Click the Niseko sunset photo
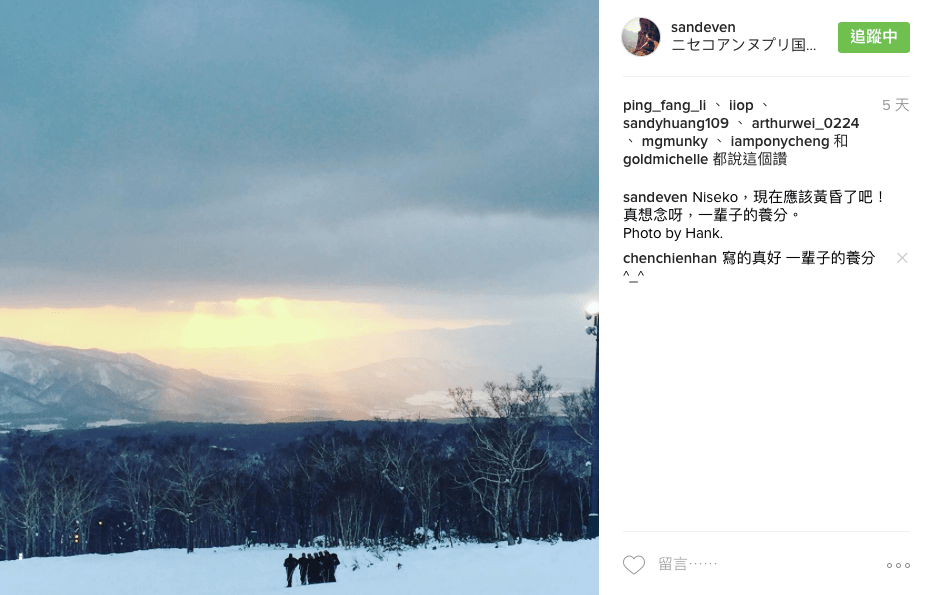The width and height of the screenshot is (934, 595). point(299,297)
